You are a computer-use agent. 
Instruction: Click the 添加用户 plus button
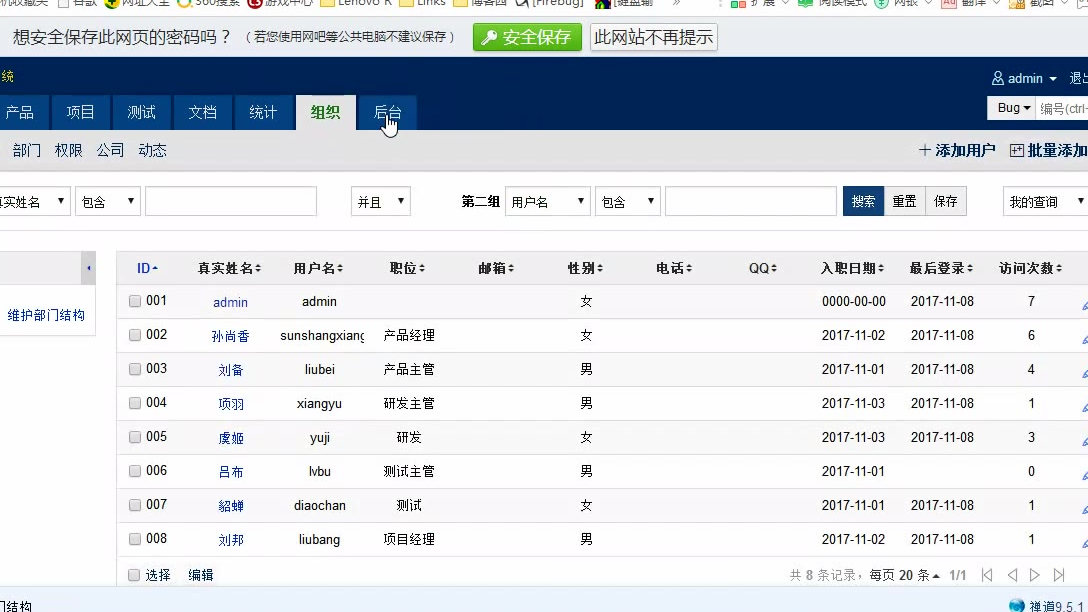click(957, 150)
